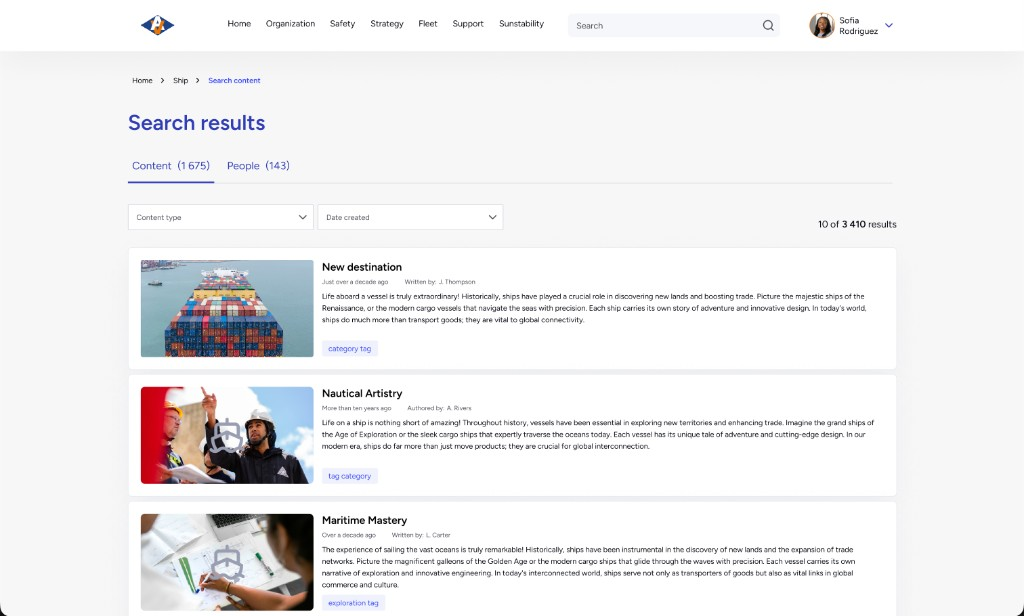Click 'More than ten years ago' date

pos(357,408)
